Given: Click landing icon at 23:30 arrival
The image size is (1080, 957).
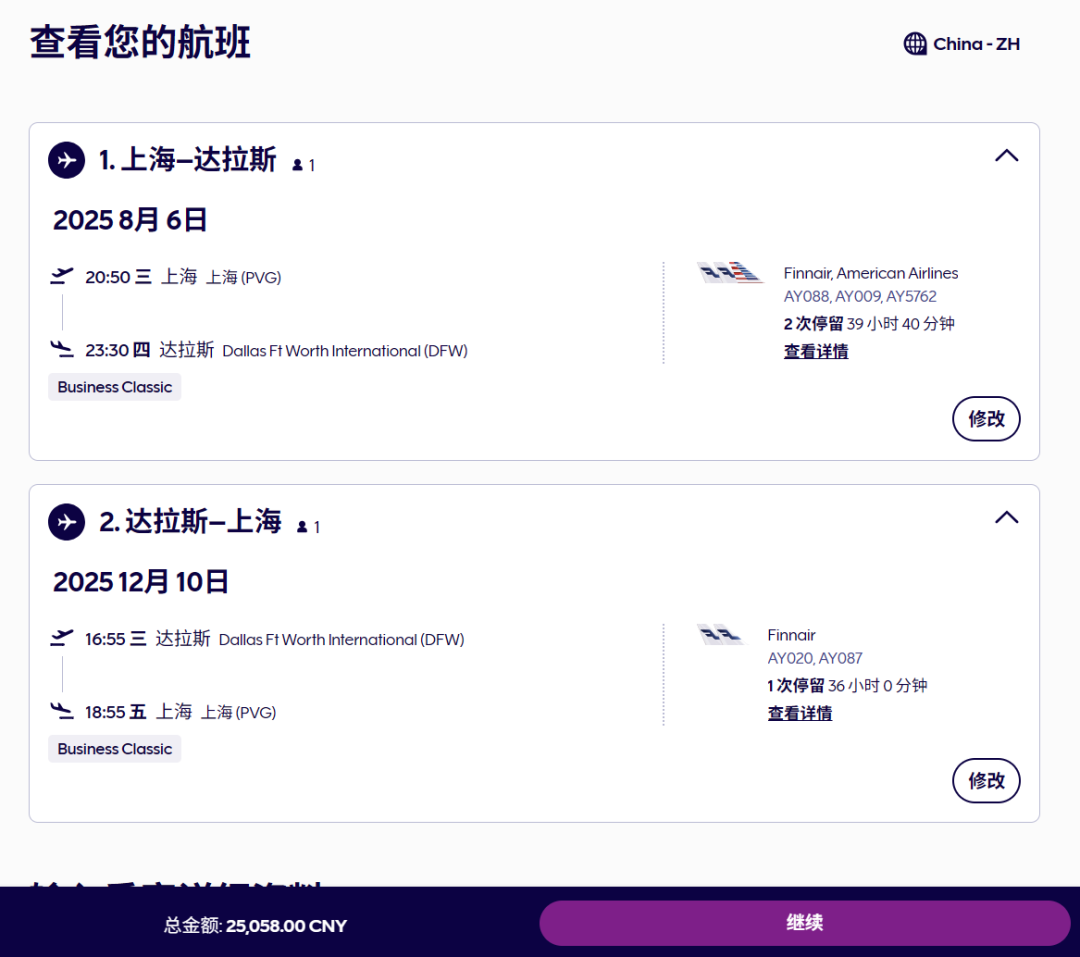Looking at the screenshot, I should (62, 349).
